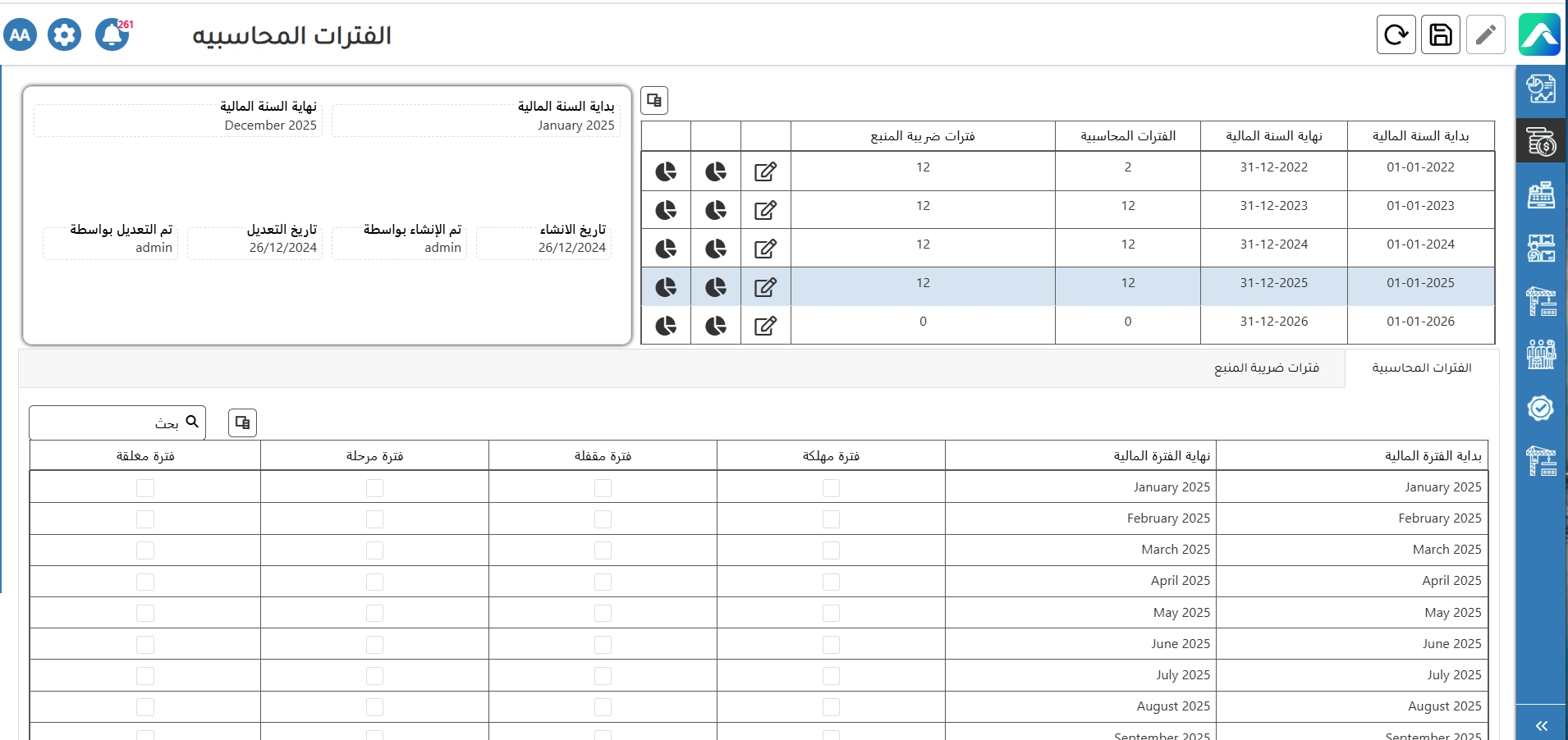
Task: Expand the sidebar with the double chevron
Action: coord(1541,725)
